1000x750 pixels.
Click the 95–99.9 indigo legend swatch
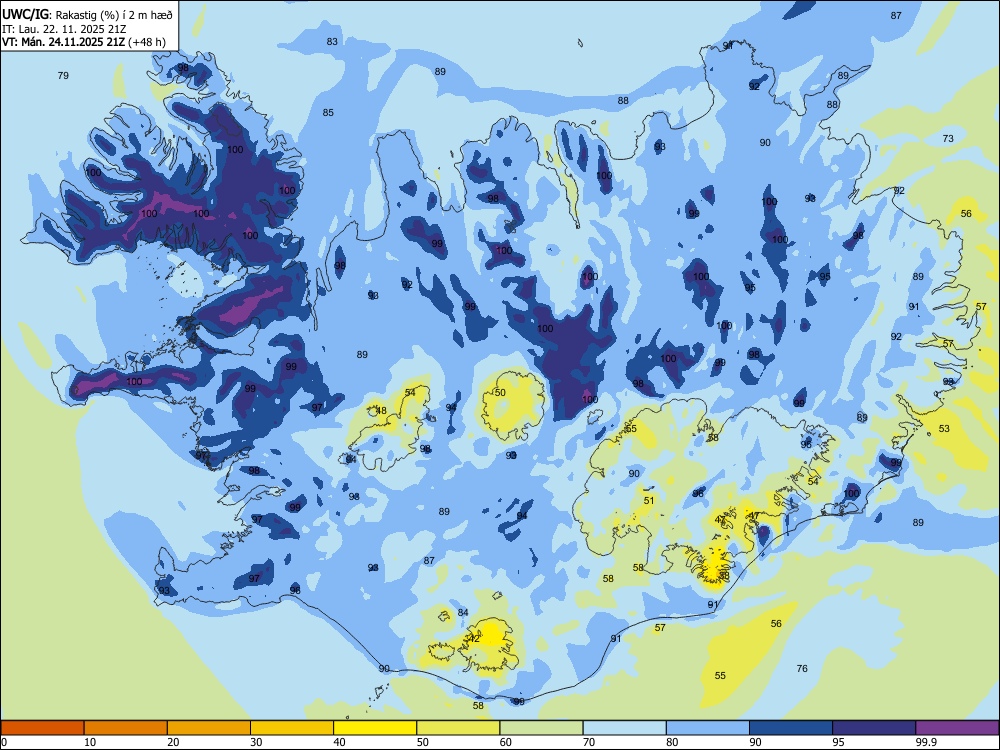pos(874,728)
